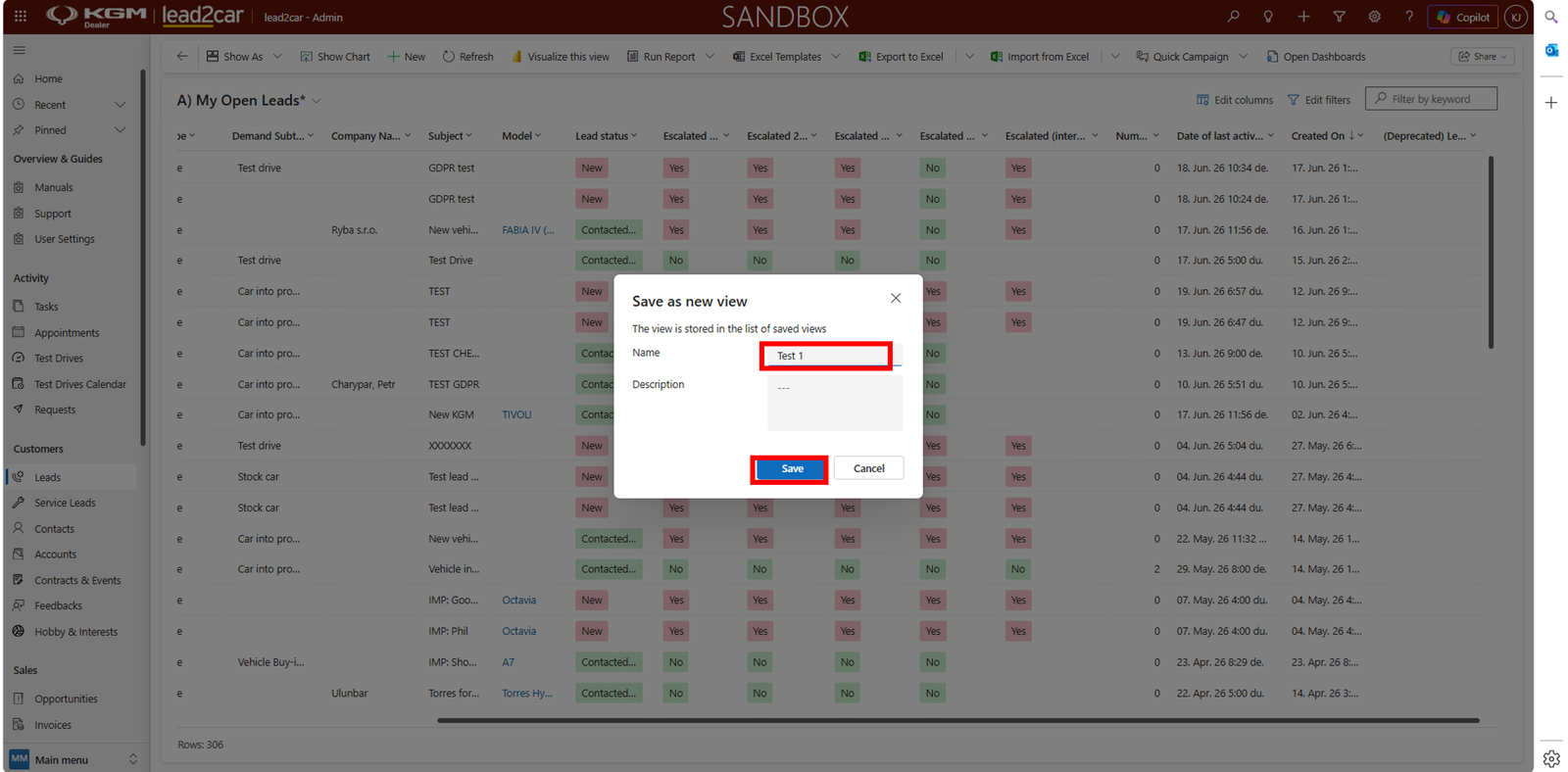1568x772 pixels.
Task: Open the lightbulb assistant icon
Action: coord(1268,17)
